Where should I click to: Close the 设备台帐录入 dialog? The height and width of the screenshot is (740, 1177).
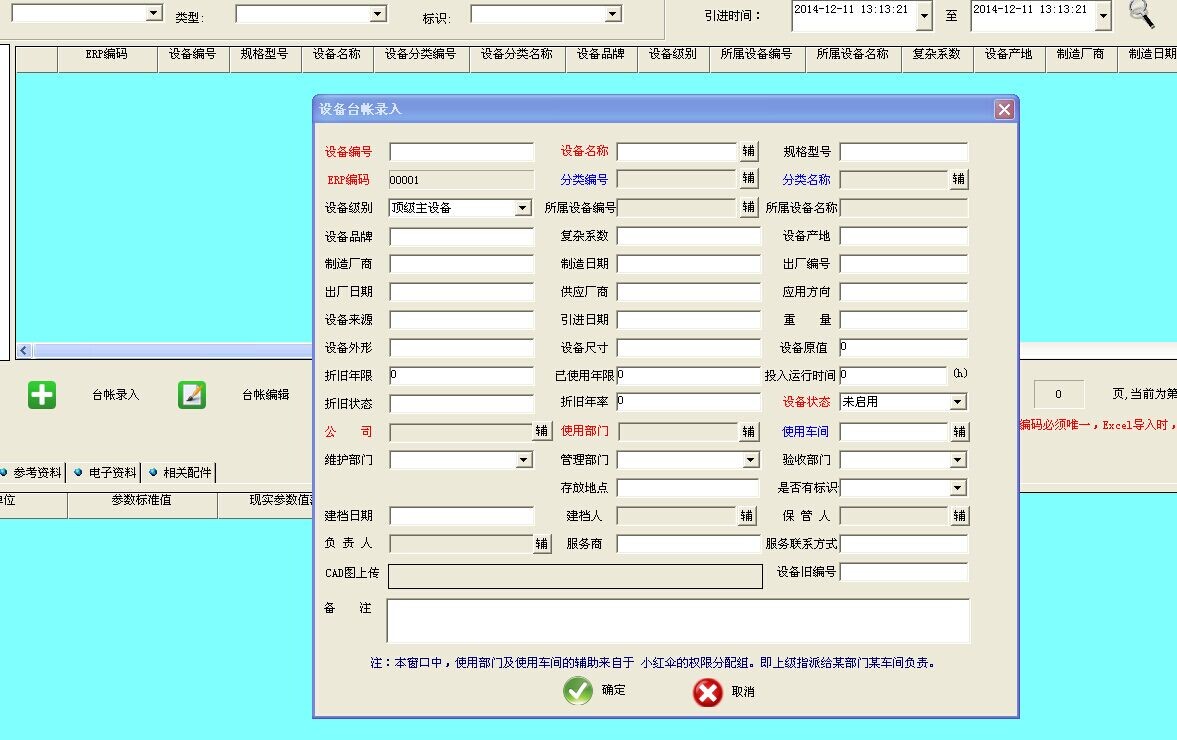[1004, 110]
